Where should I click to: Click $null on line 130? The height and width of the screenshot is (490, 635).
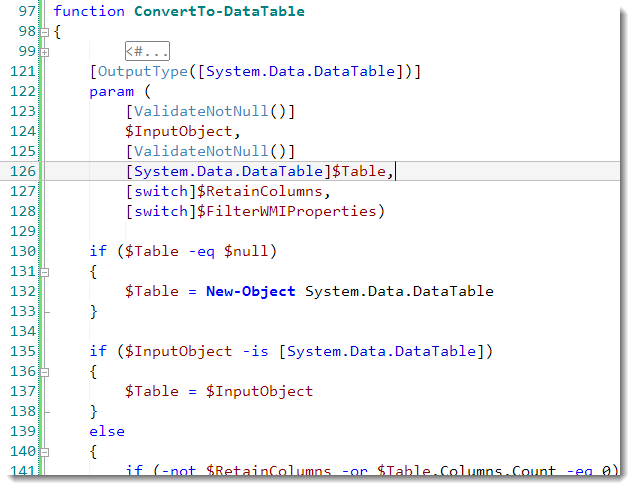[246, 251]
